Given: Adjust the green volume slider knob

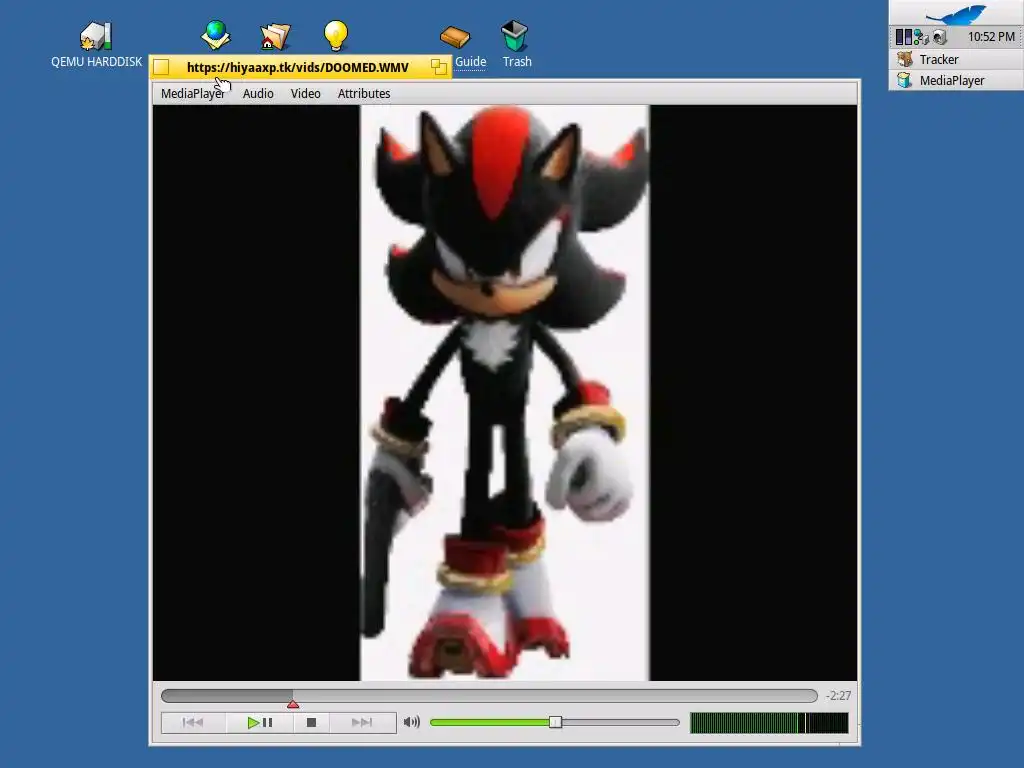Looking at the screenshot, I should [555, 722].
